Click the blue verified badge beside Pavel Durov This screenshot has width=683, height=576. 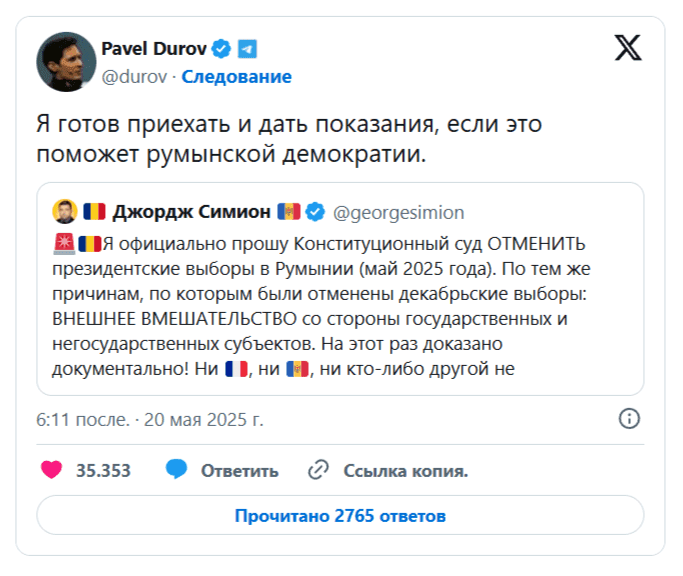pos(222,48)
